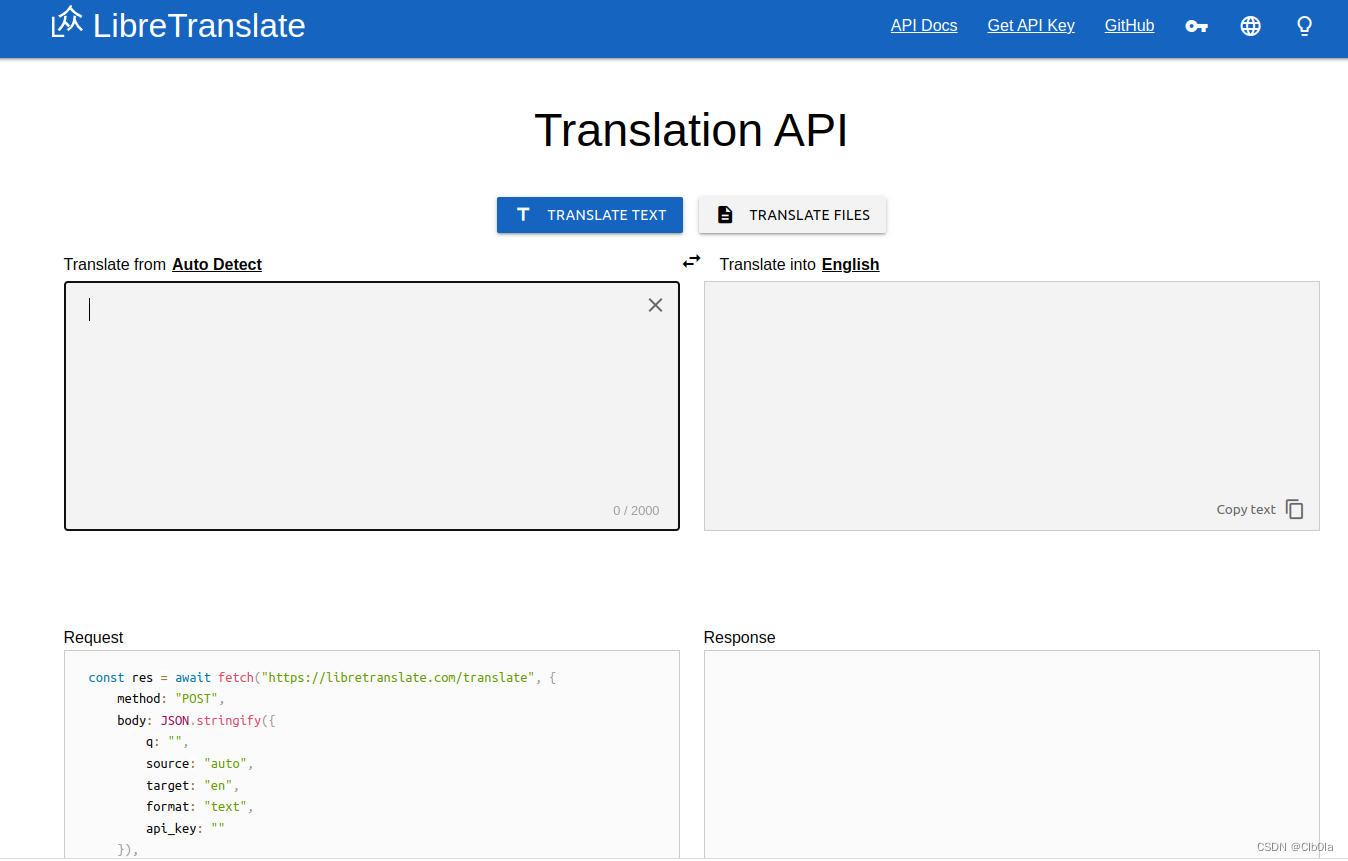Click the translated output text area
1348x861 pixels.
[x=1012, y=406]
